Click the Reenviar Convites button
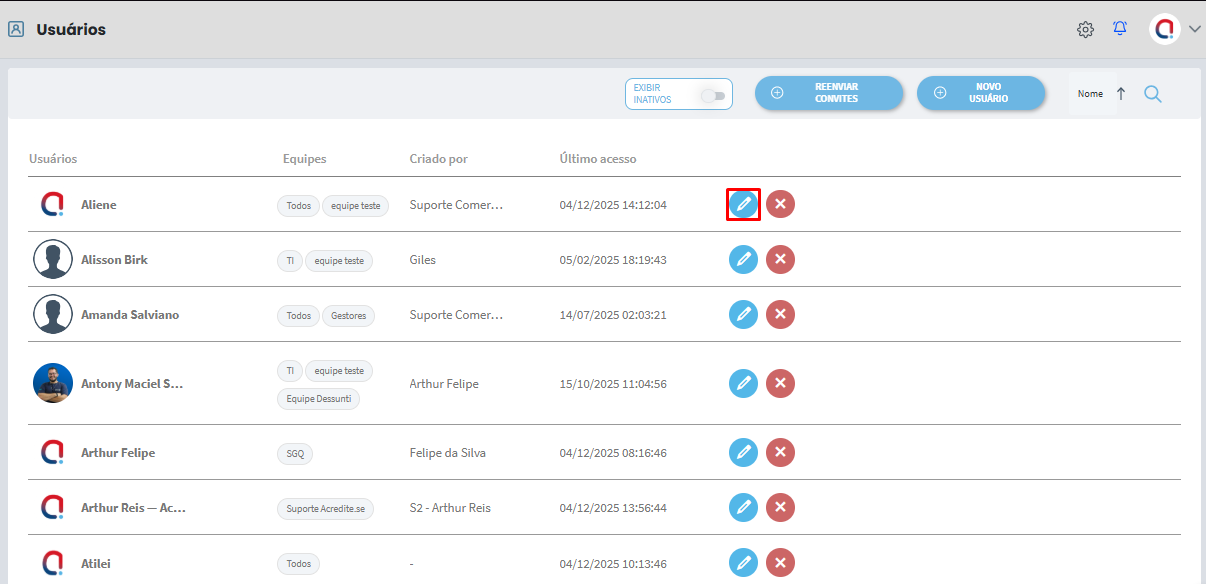This screenshot has height=584, width=1206. tap(829, 93)
